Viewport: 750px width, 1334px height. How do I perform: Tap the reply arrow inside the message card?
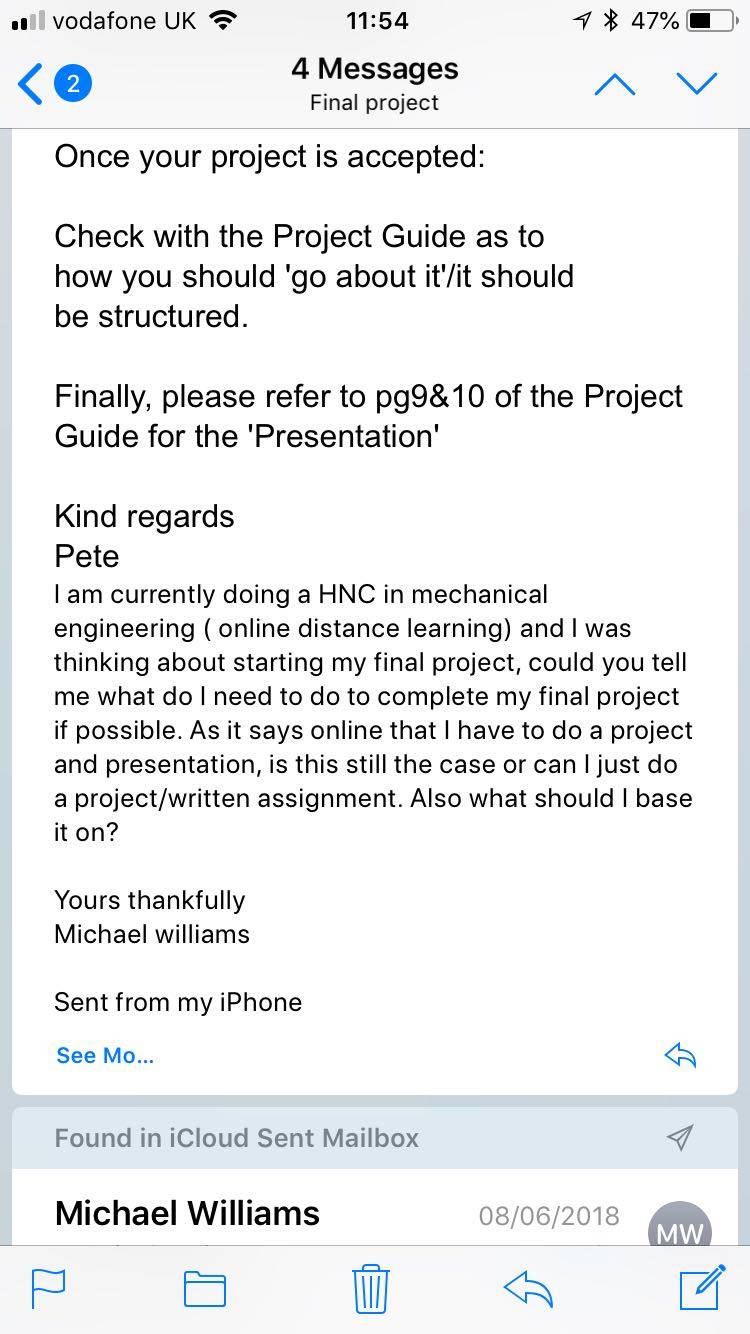(x=680, y=1055)
